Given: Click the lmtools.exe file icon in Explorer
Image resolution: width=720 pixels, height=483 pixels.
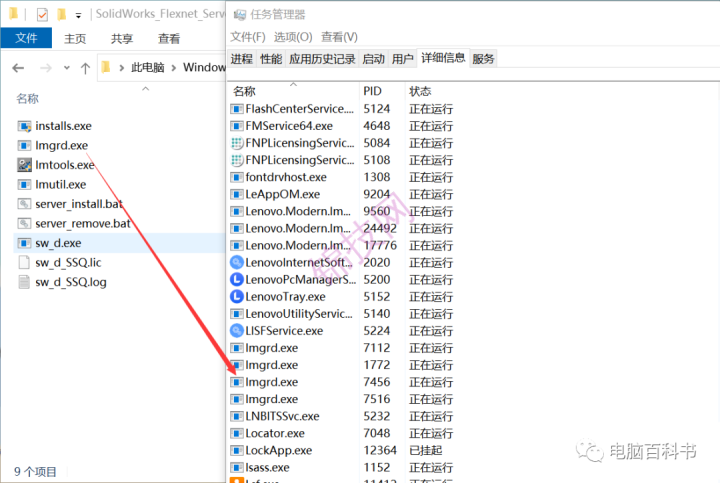Looking at the screenshot, I should [x=24, y=165].
